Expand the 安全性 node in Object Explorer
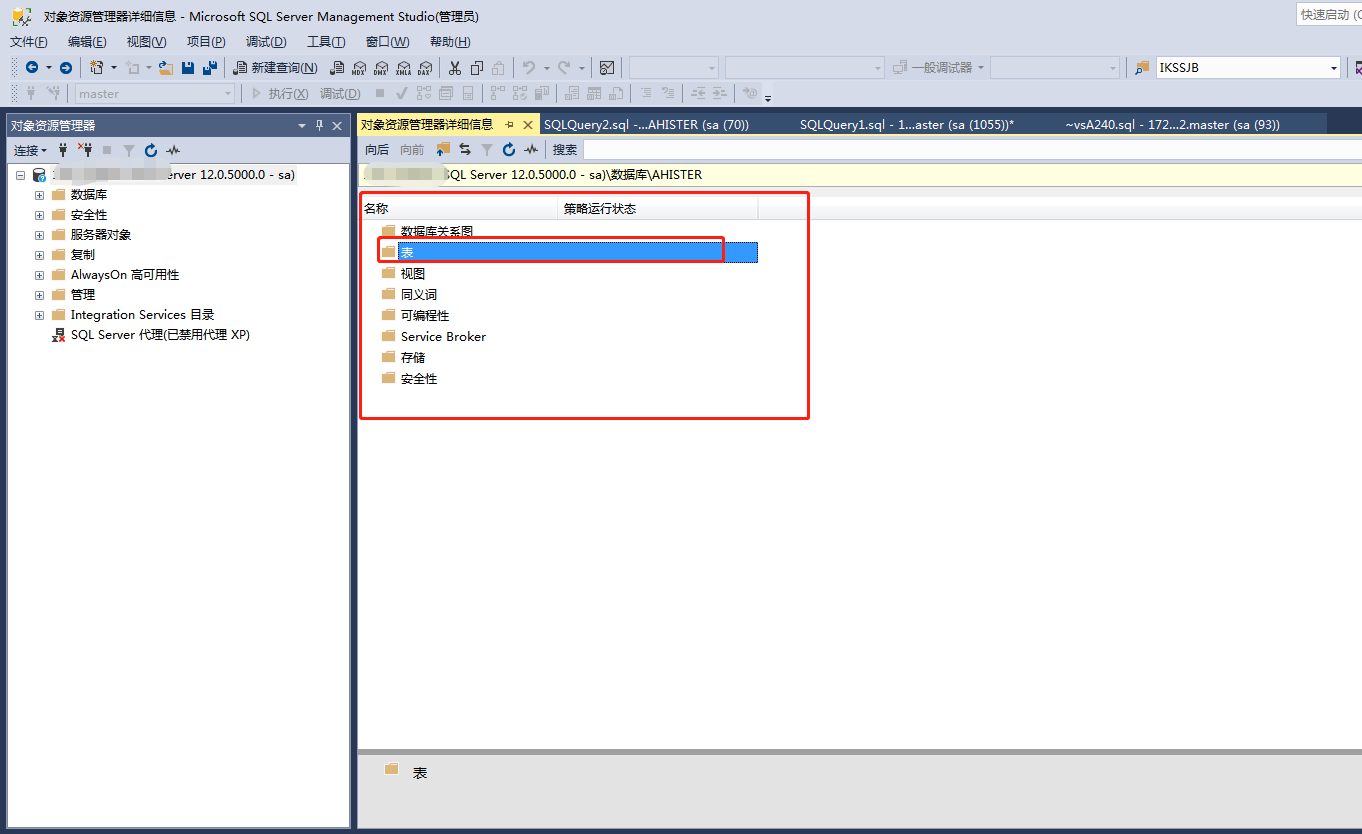1362x834 pixels. [40, 215]
